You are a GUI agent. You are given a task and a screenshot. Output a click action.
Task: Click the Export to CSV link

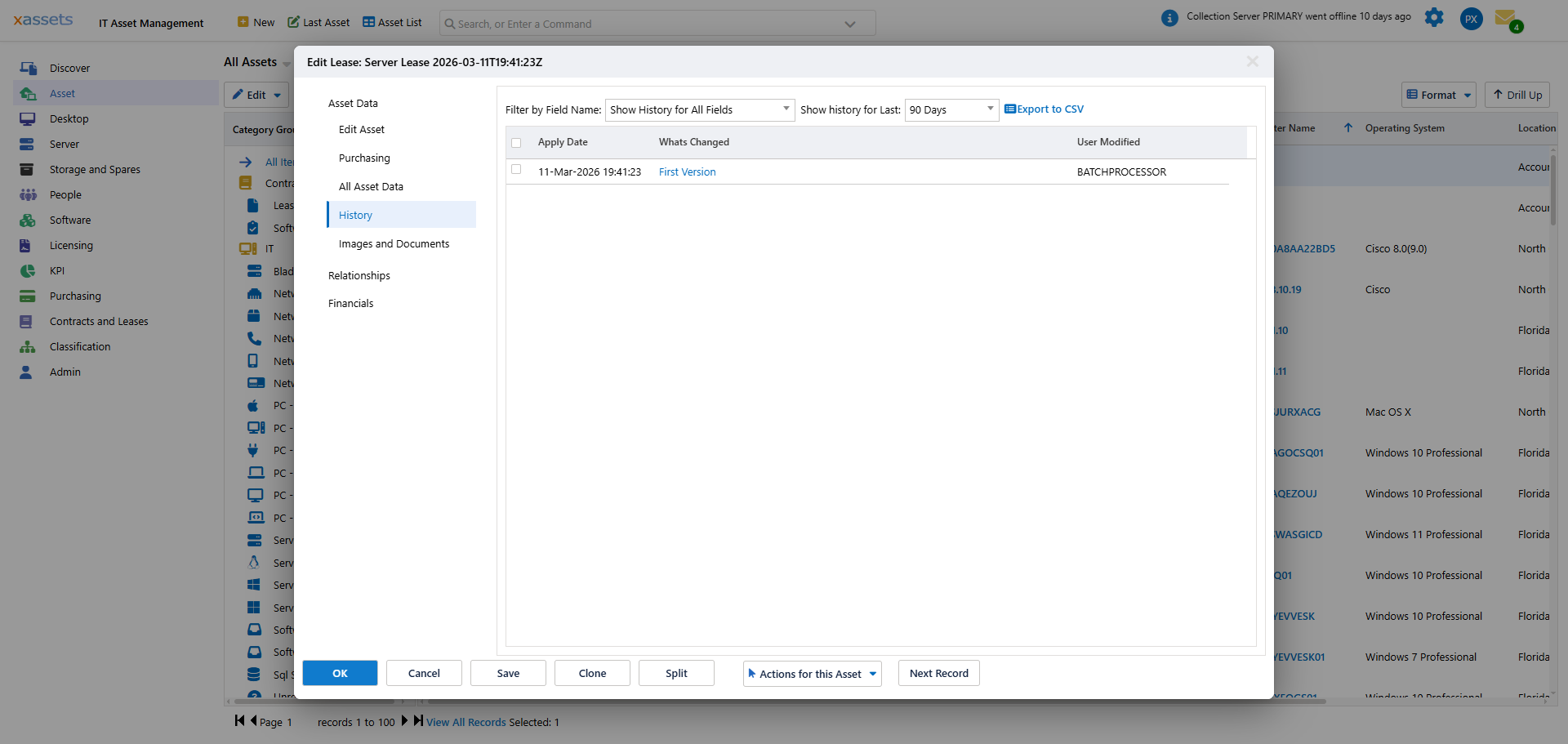click(1045, 109)
